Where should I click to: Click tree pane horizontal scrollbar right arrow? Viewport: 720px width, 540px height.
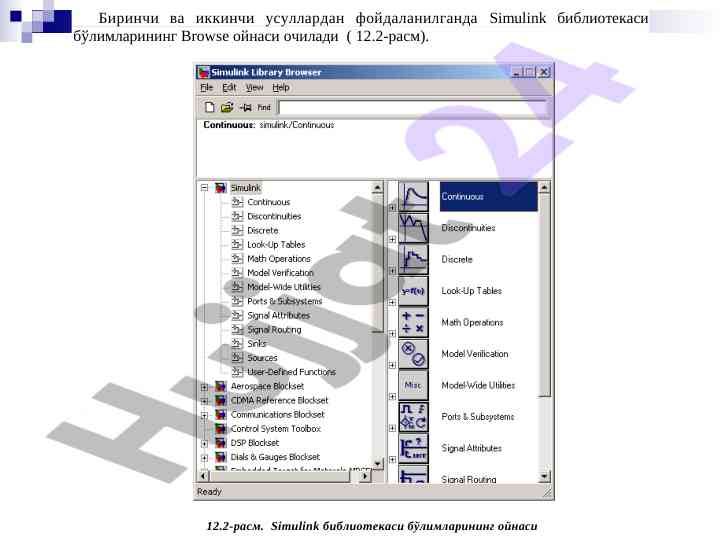(x=365, y=476)
